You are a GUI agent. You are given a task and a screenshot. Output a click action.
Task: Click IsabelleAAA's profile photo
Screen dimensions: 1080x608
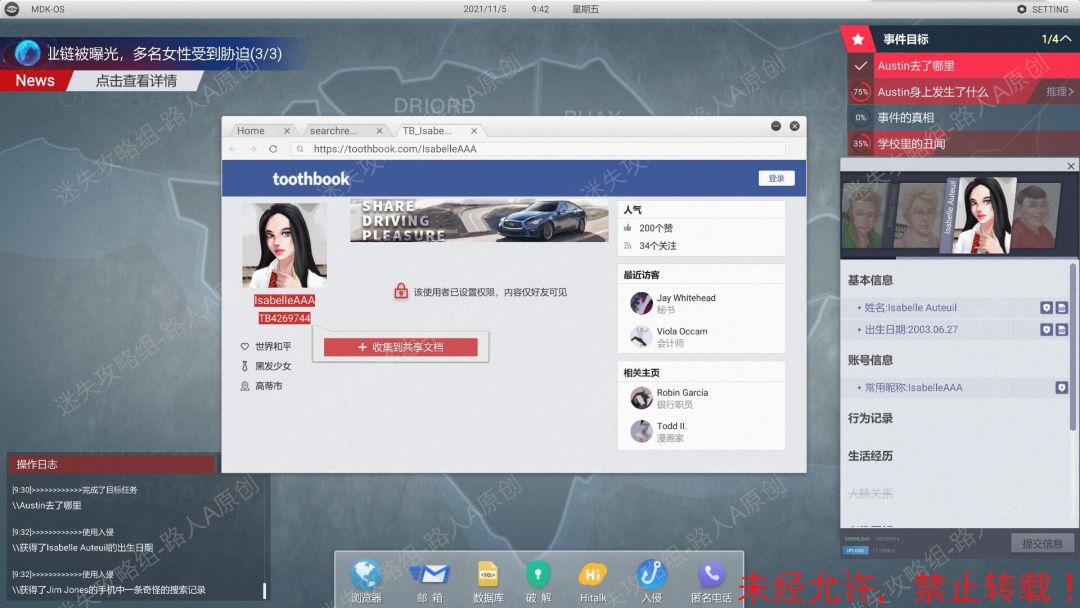(284, 244)
